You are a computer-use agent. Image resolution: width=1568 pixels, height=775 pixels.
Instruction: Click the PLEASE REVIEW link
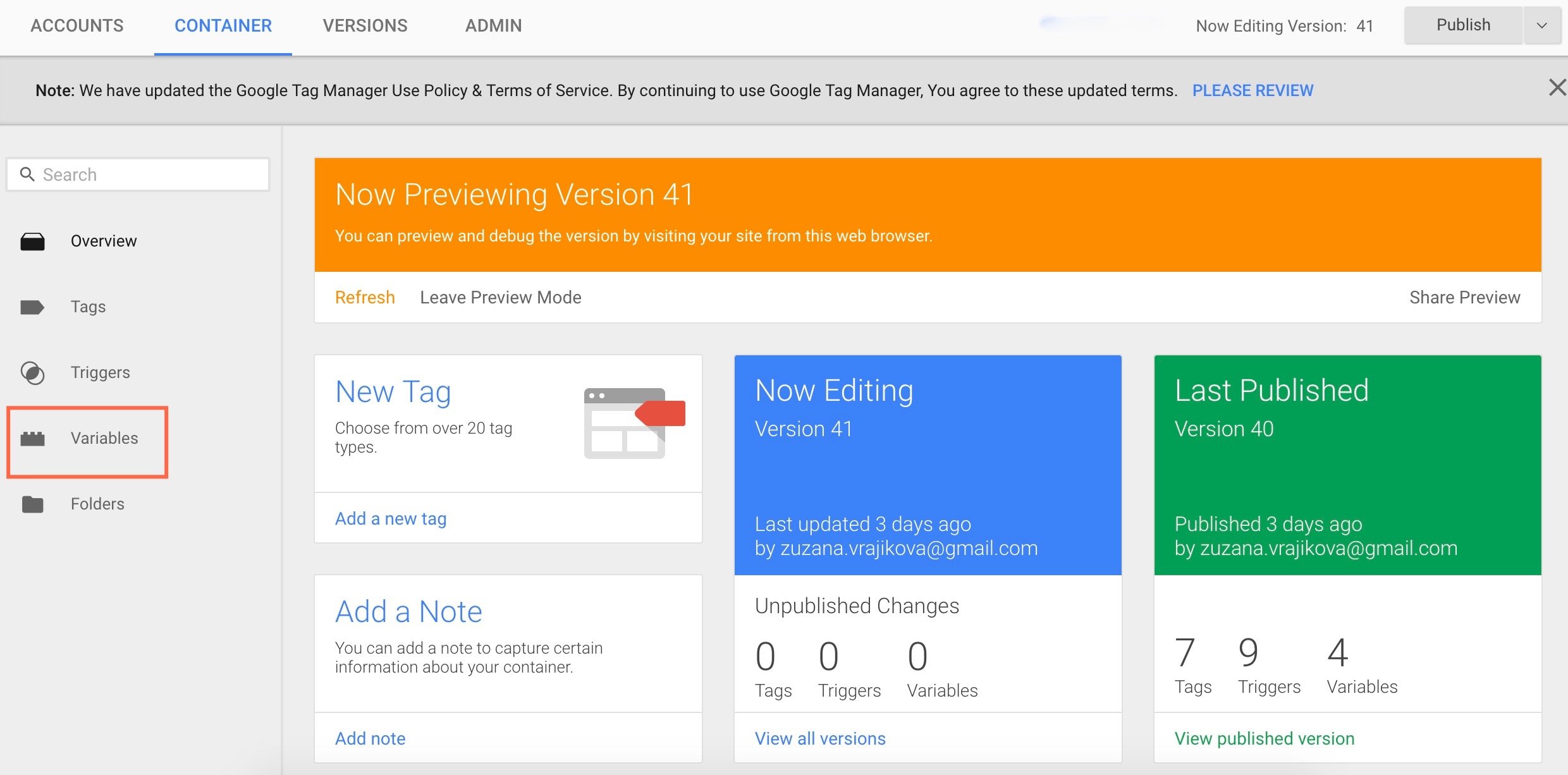click(x=1253, y=90)
